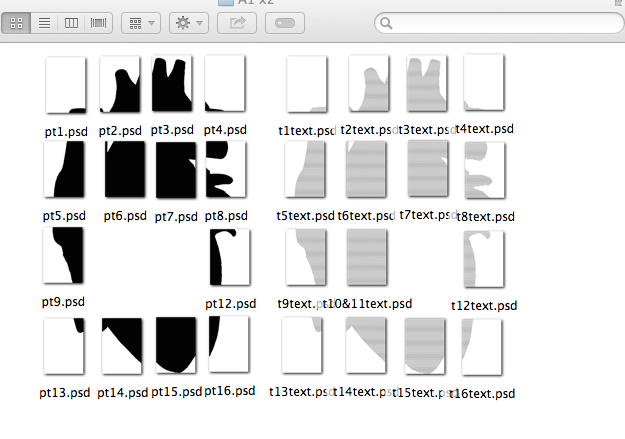Image resolution: width=625 pixels, height=439 pixels.
Task: Select the pt6.psd file thumbnail
Action: 125,169
